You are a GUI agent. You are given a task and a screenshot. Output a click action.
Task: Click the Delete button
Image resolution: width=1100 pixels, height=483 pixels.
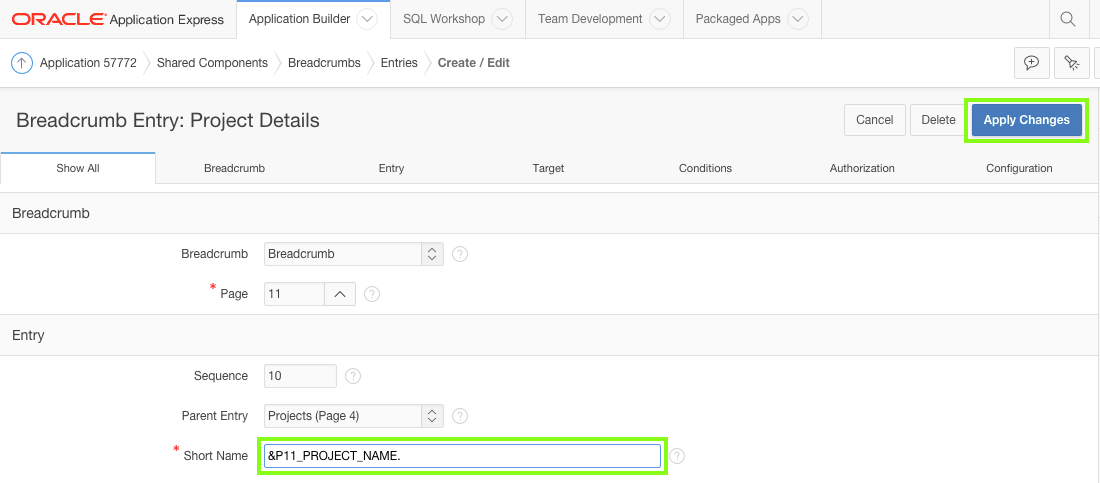click(x=939, y=120)
